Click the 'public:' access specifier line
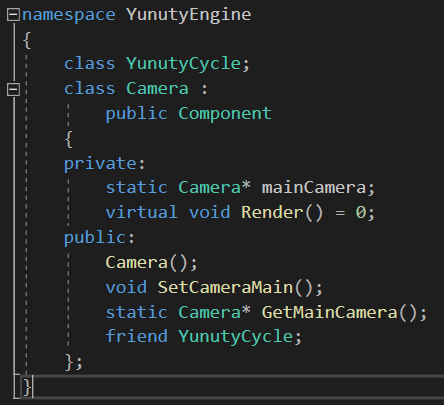444x405 pixels. [x=99, y=238]
